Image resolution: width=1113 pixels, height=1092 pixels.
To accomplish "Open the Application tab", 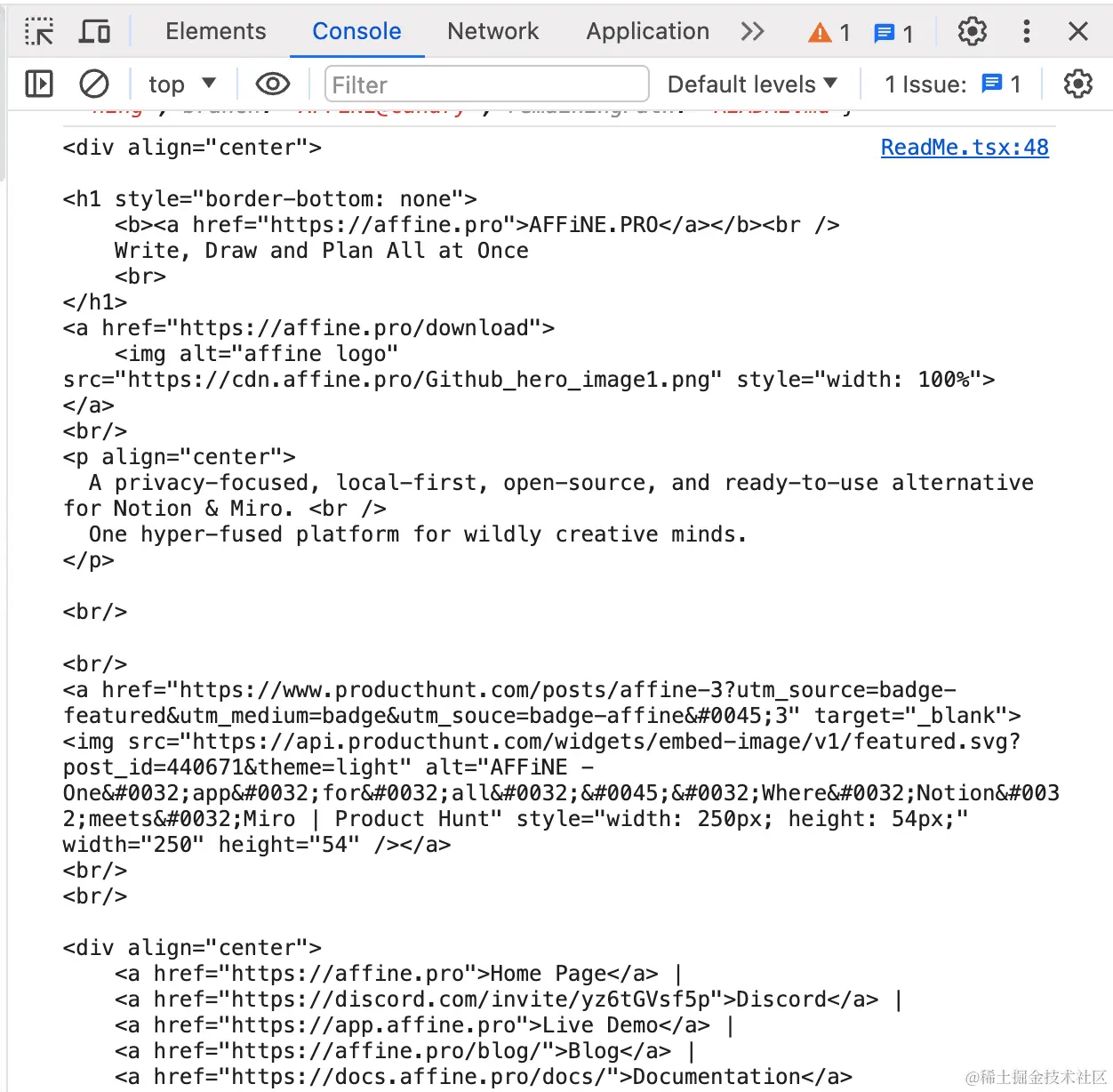I will click(x=647, y=31).
